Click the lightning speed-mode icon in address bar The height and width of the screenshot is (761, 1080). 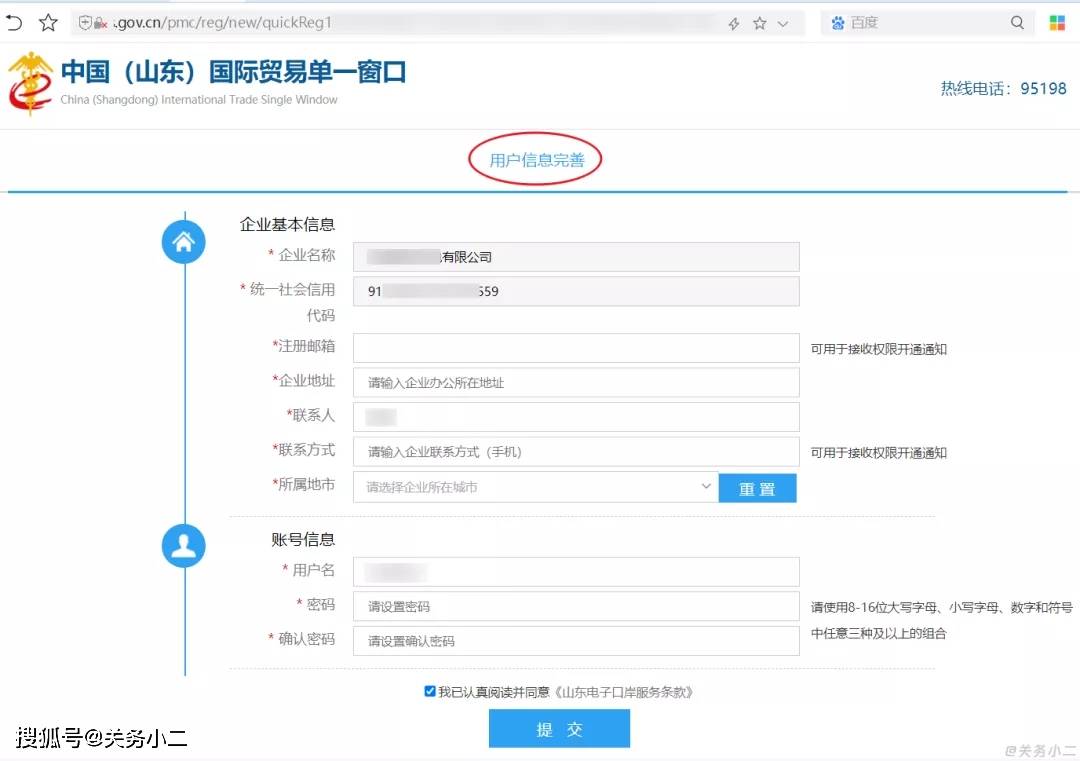pyautogui.click(x=734, y=23)
